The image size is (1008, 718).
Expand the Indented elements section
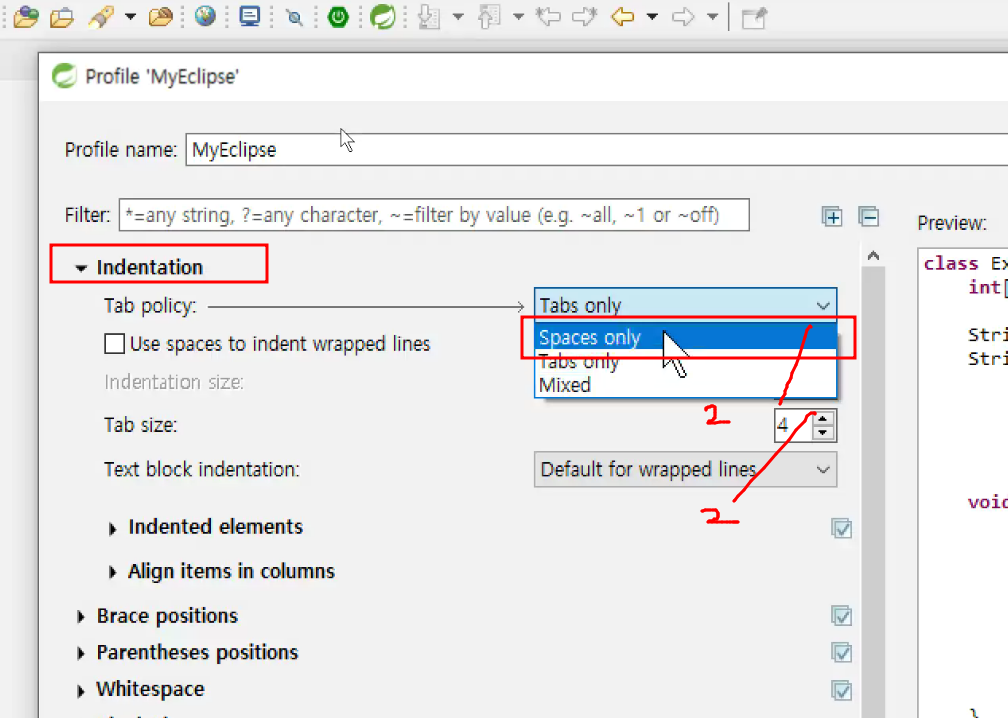(x=112, y=529)
